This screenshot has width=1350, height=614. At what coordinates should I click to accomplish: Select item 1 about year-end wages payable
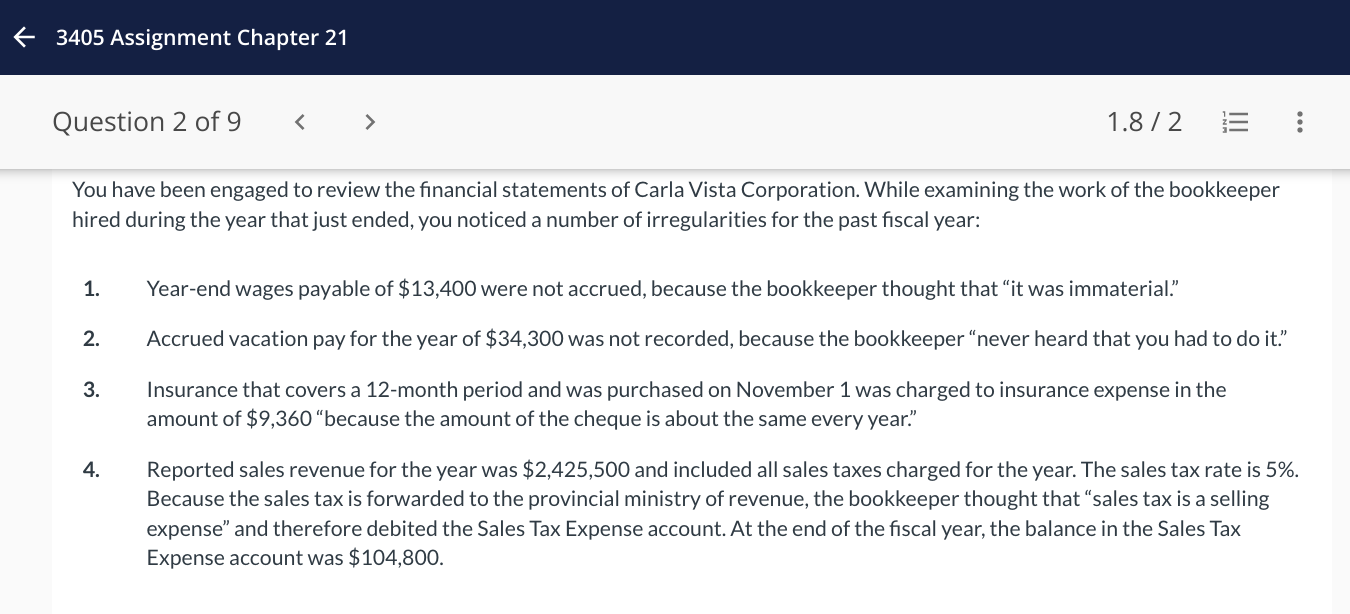pos(662,288)
